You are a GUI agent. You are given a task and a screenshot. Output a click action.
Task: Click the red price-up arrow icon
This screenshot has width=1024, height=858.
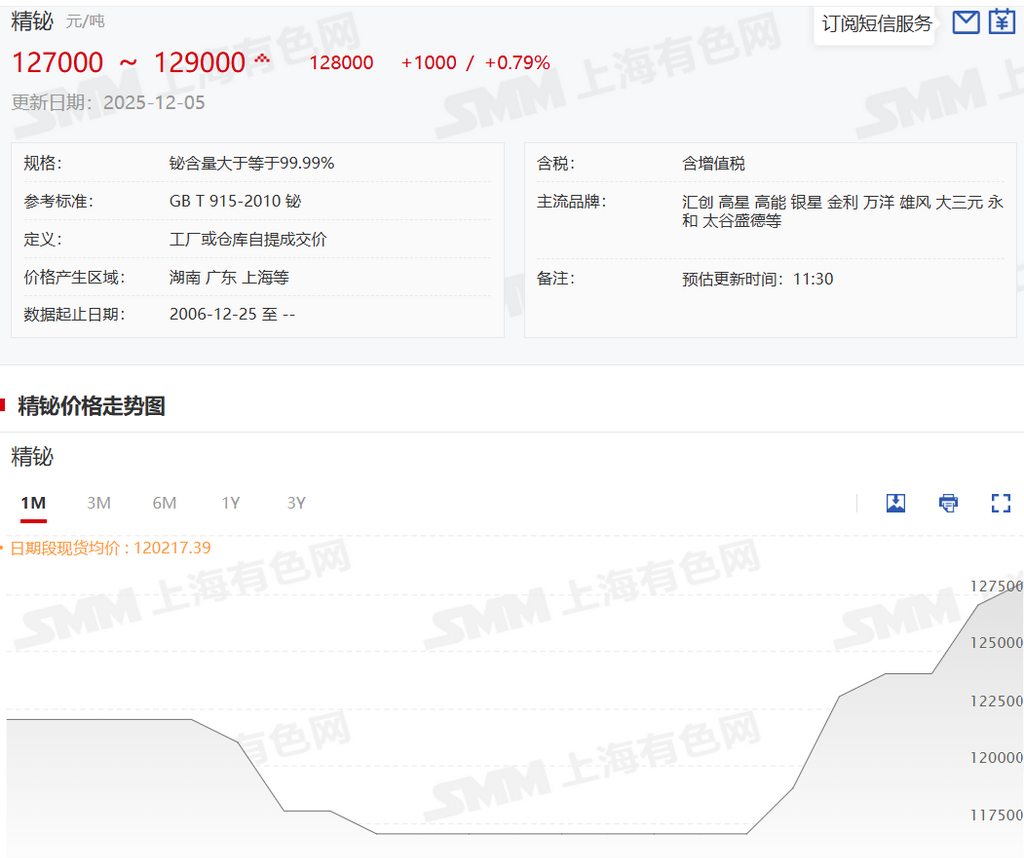262,59
